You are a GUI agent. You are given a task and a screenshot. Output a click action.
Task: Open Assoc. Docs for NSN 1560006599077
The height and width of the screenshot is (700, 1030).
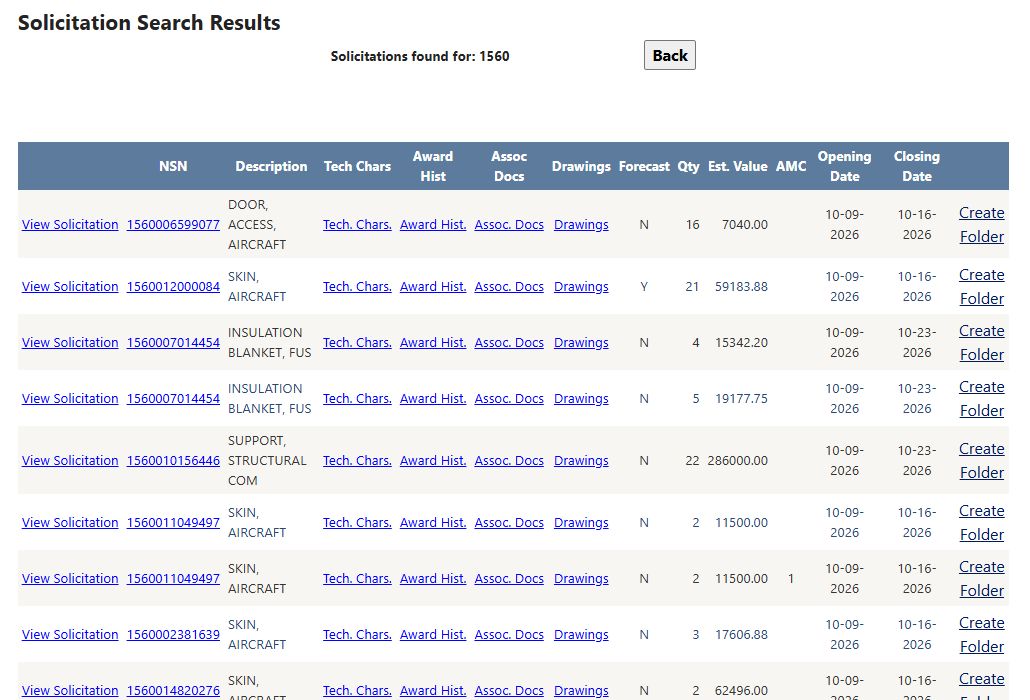[509, 225]
